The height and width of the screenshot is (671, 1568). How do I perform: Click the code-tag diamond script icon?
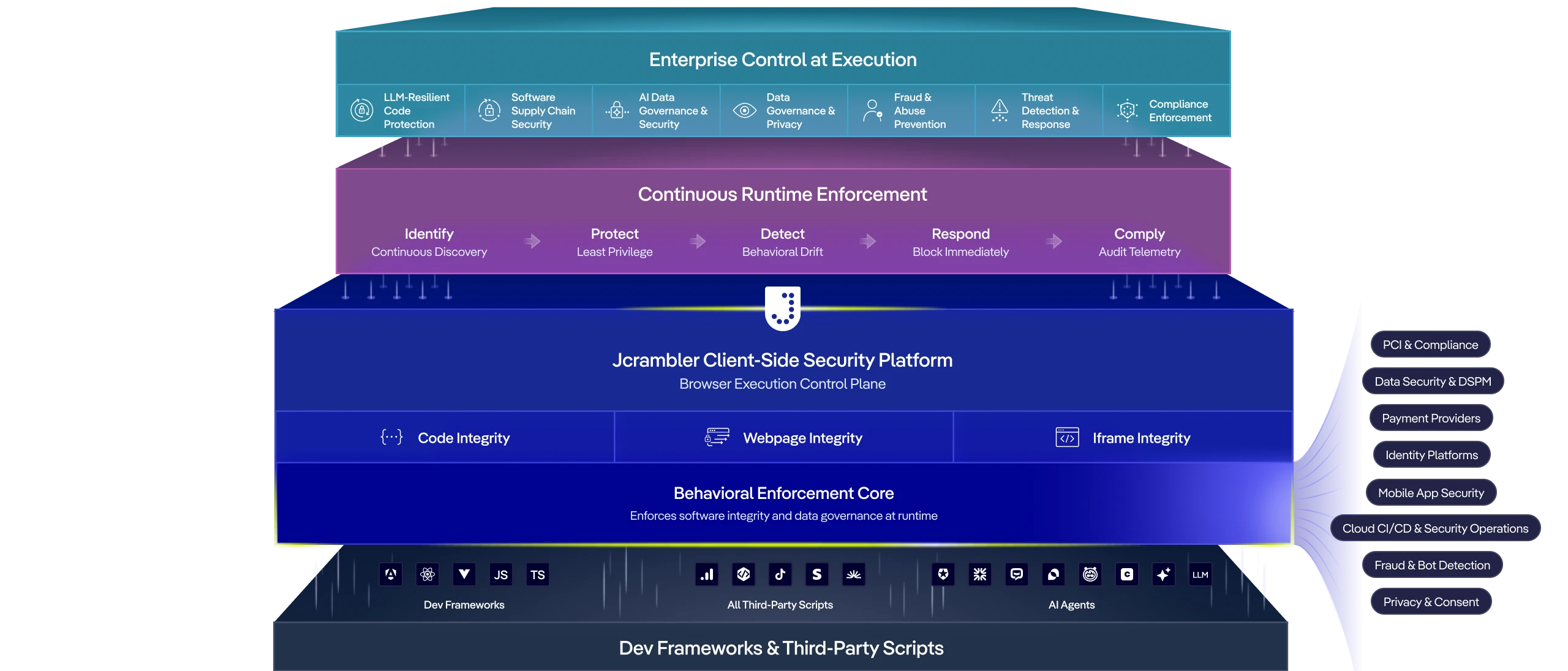click(744, 574)
